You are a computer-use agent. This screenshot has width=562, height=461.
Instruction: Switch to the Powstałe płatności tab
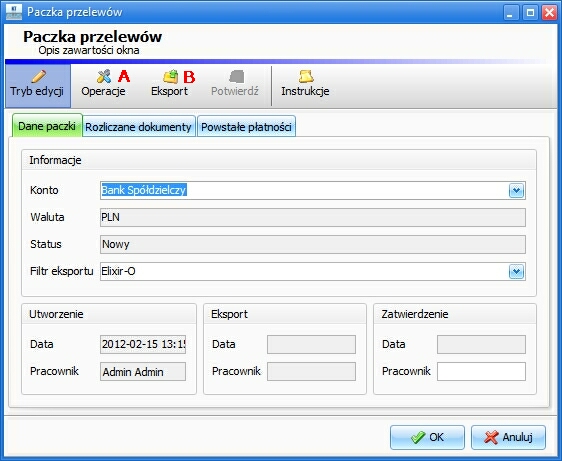pyautogui.click(x=246, y=127)
